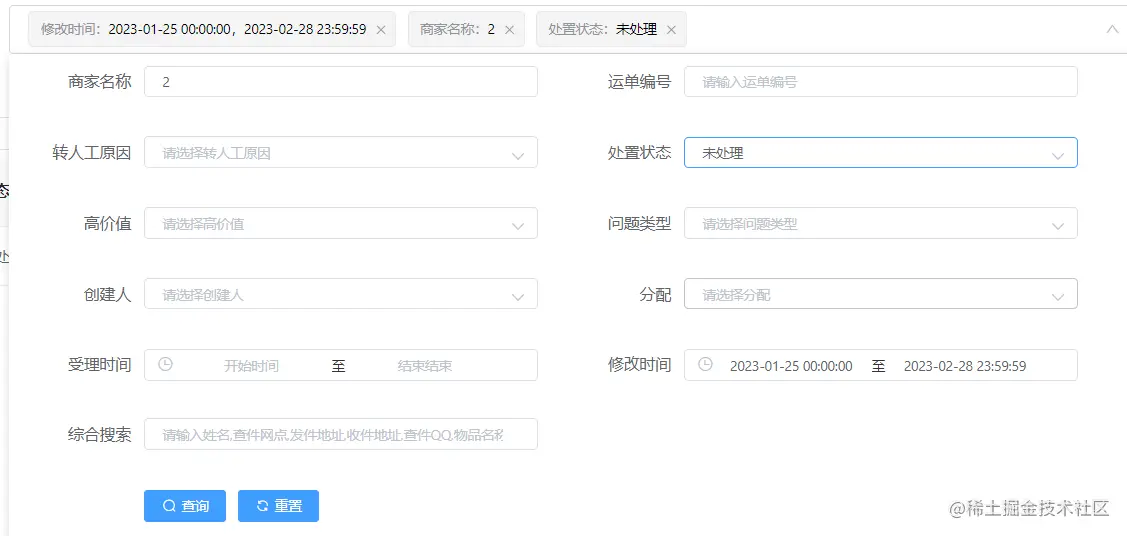This screenshot has height=536, width=1127.
Task: Remove the 修改时间 filter tag
Action: (x=381, y=29)
